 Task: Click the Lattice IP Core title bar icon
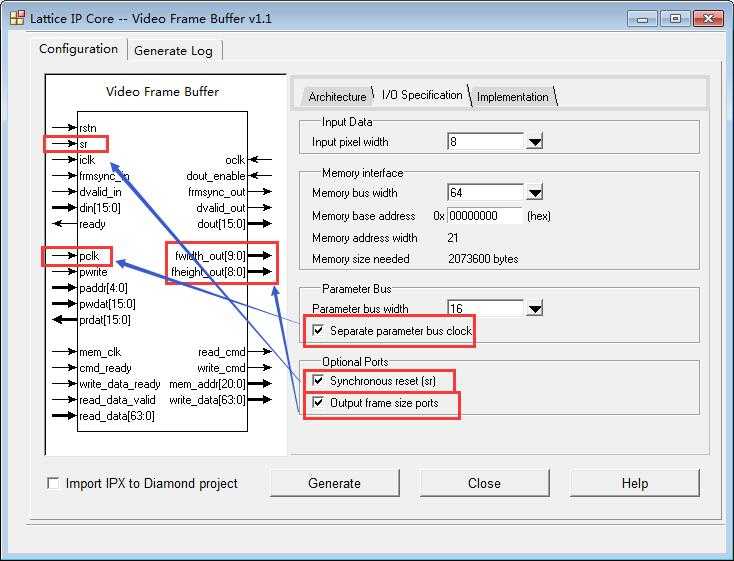tap(17, 18)
